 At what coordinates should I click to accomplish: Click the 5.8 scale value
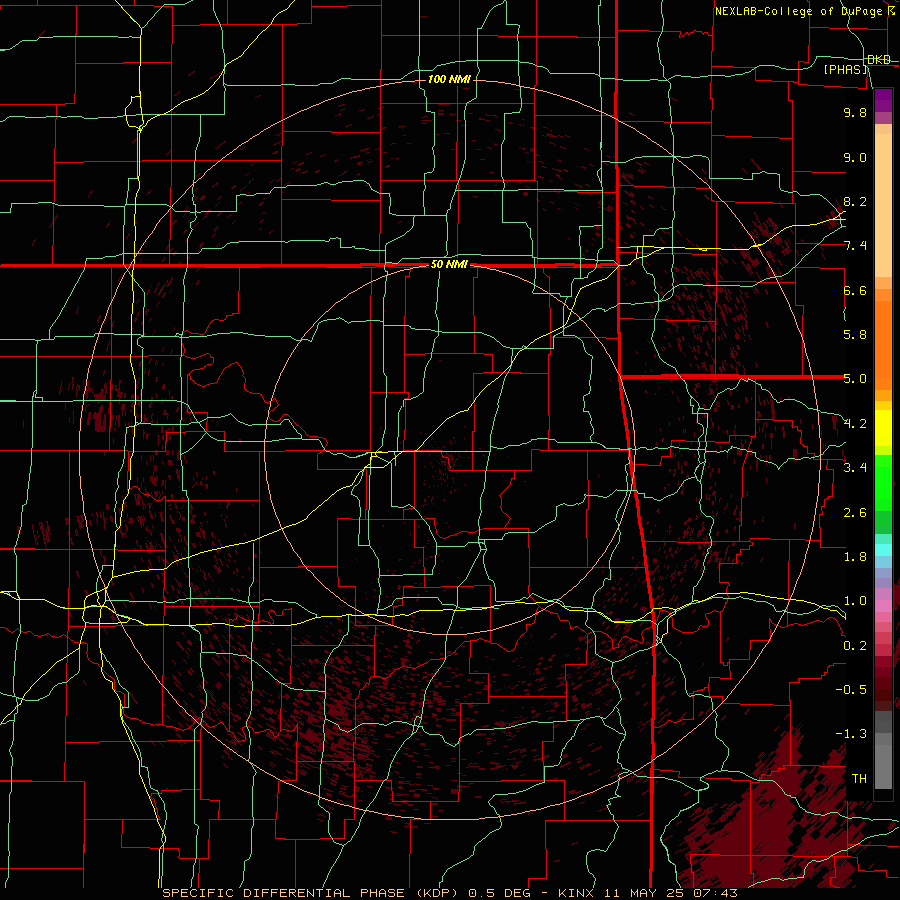click(855, 335)
